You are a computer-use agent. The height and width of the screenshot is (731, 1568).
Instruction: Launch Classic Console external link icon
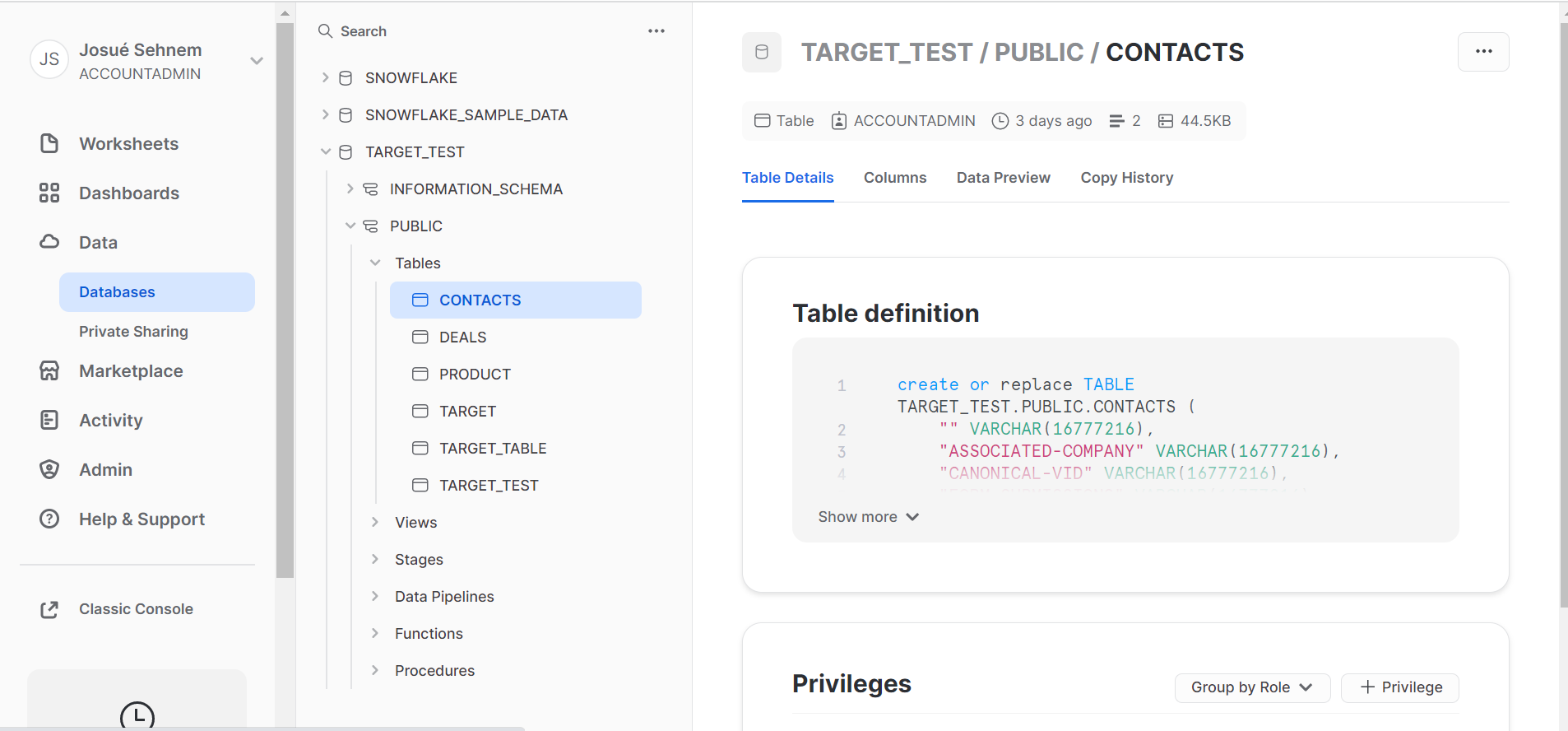pos(49,609)
